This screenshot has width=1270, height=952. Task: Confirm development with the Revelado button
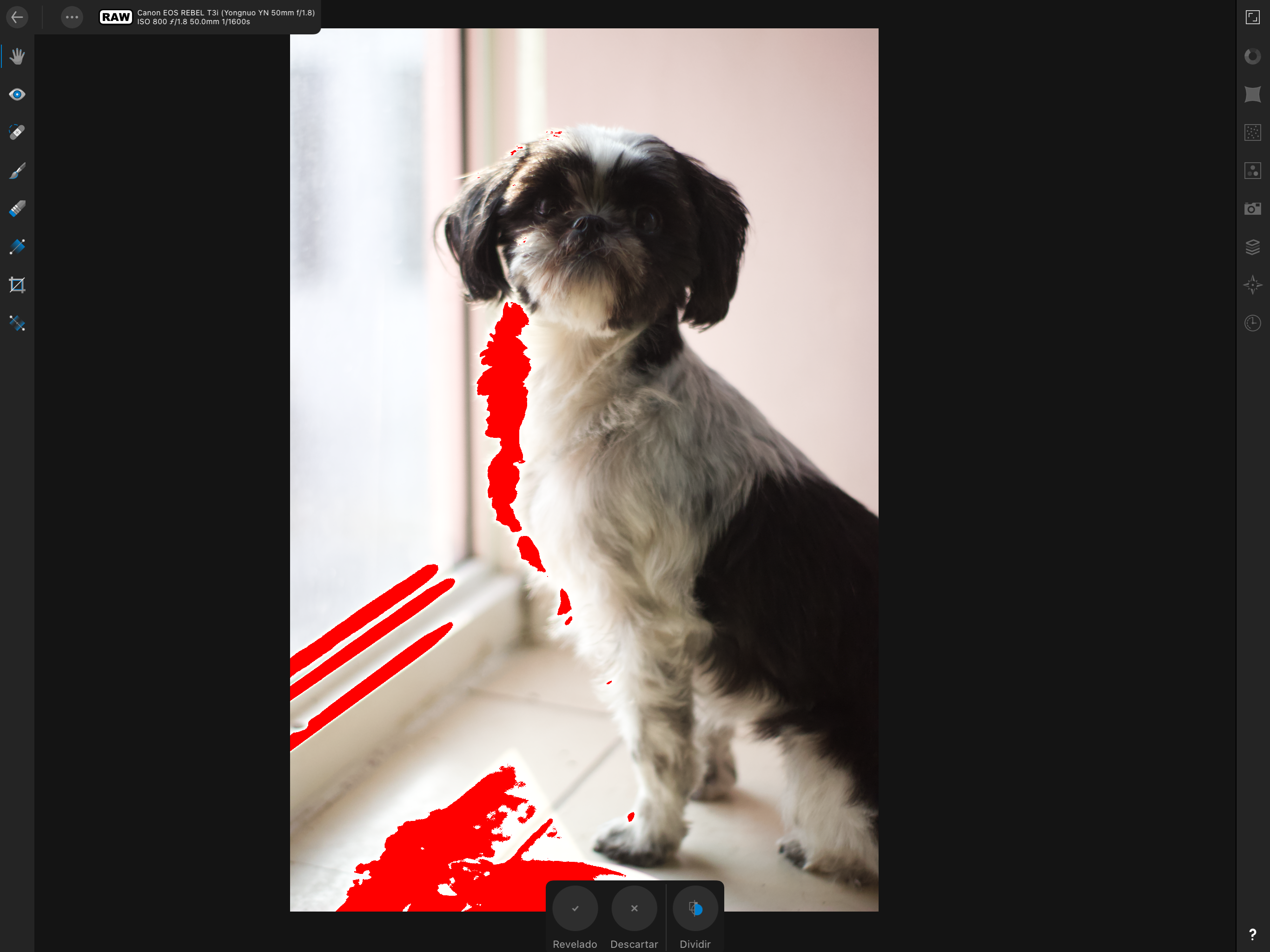(x=575, y=918)
